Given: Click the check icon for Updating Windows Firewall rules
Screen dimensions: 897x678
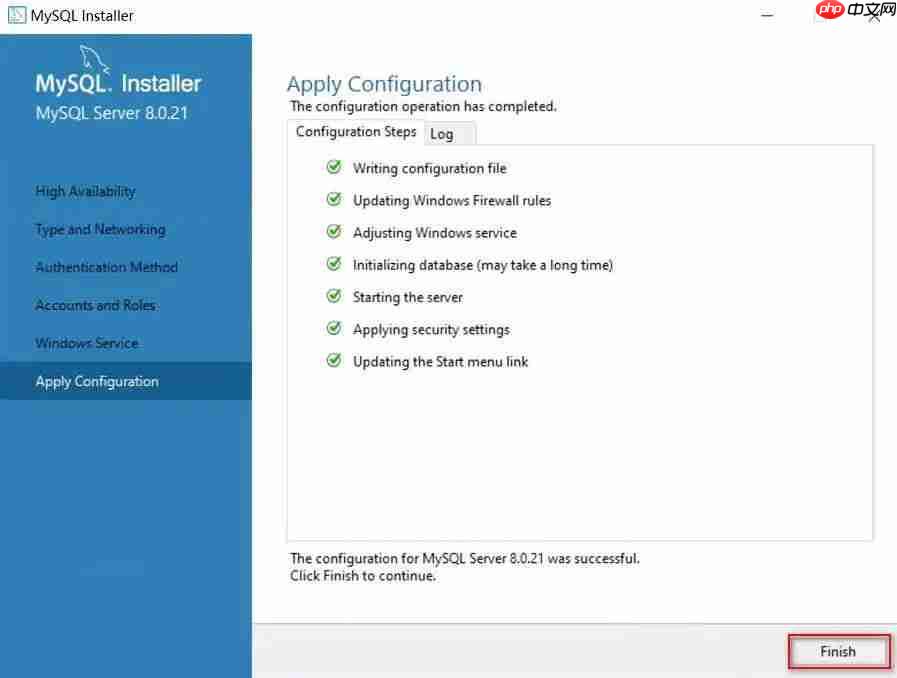Looking at the screenshot, I should pyautogui.click(x=333, y=200).
